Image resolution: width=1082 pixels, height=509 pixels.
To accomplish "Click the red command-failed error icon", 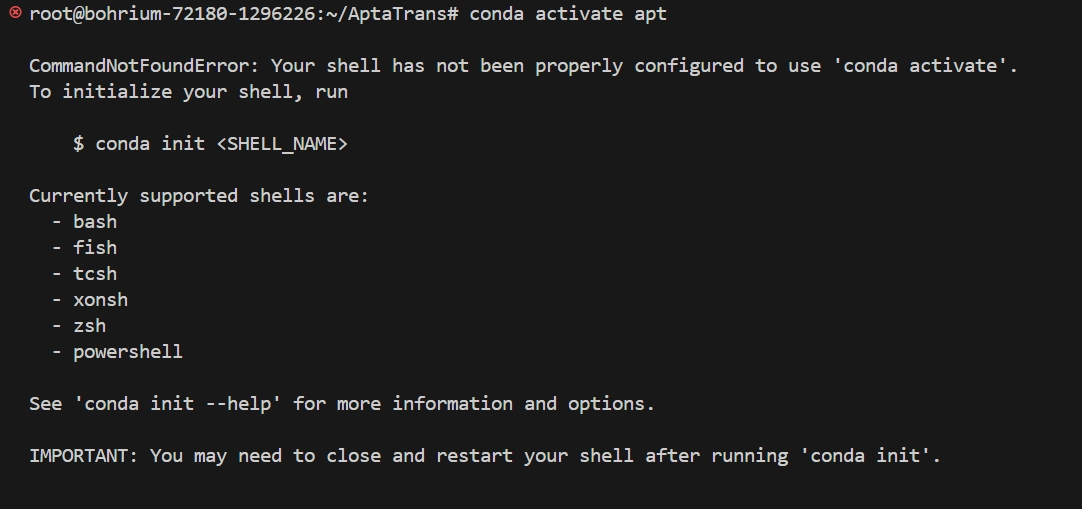I will point(14,12).
